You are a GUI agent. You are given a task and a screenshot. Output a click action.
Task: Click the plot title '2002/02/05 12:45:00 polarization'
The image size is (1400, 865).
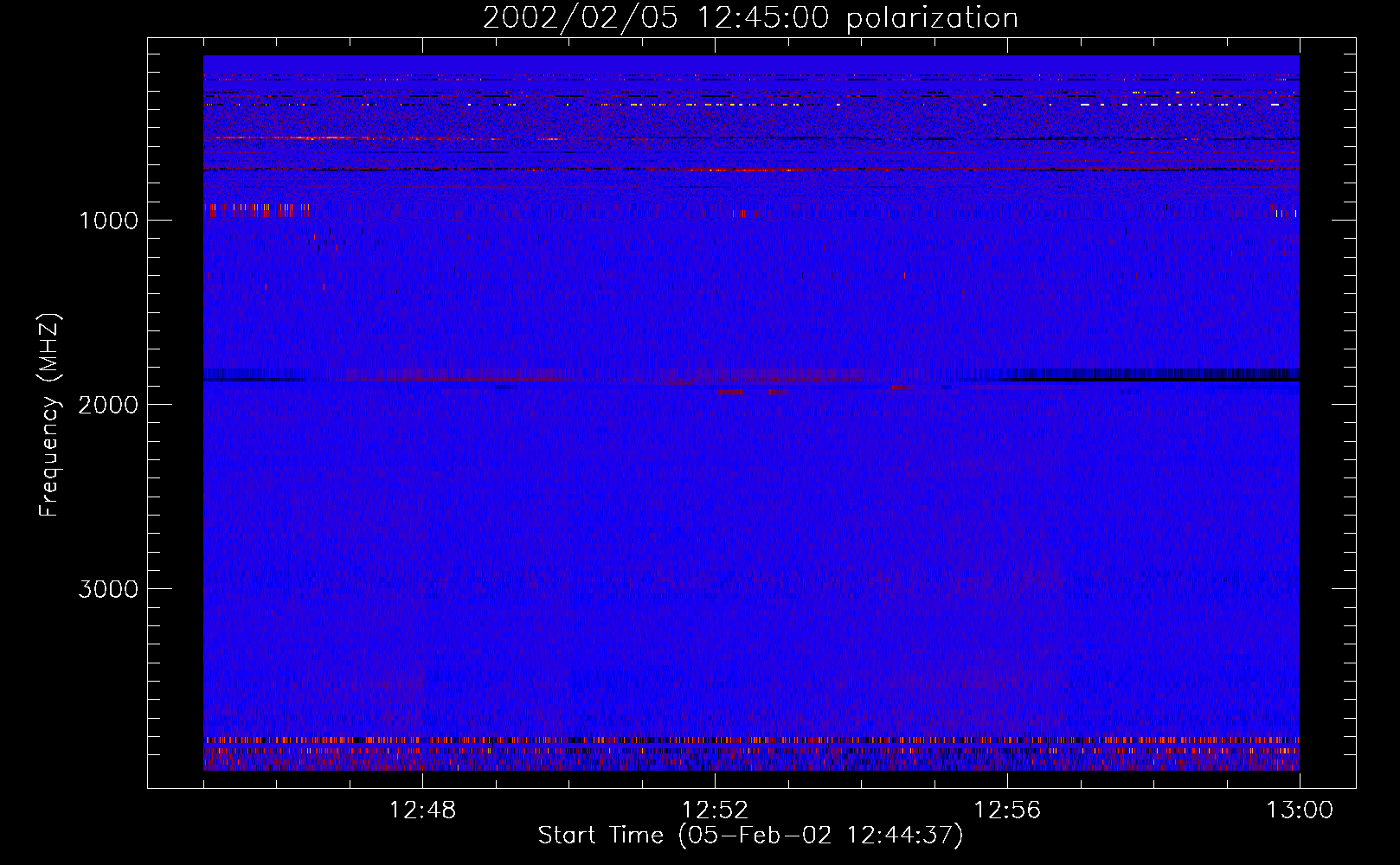coord(750,18)
